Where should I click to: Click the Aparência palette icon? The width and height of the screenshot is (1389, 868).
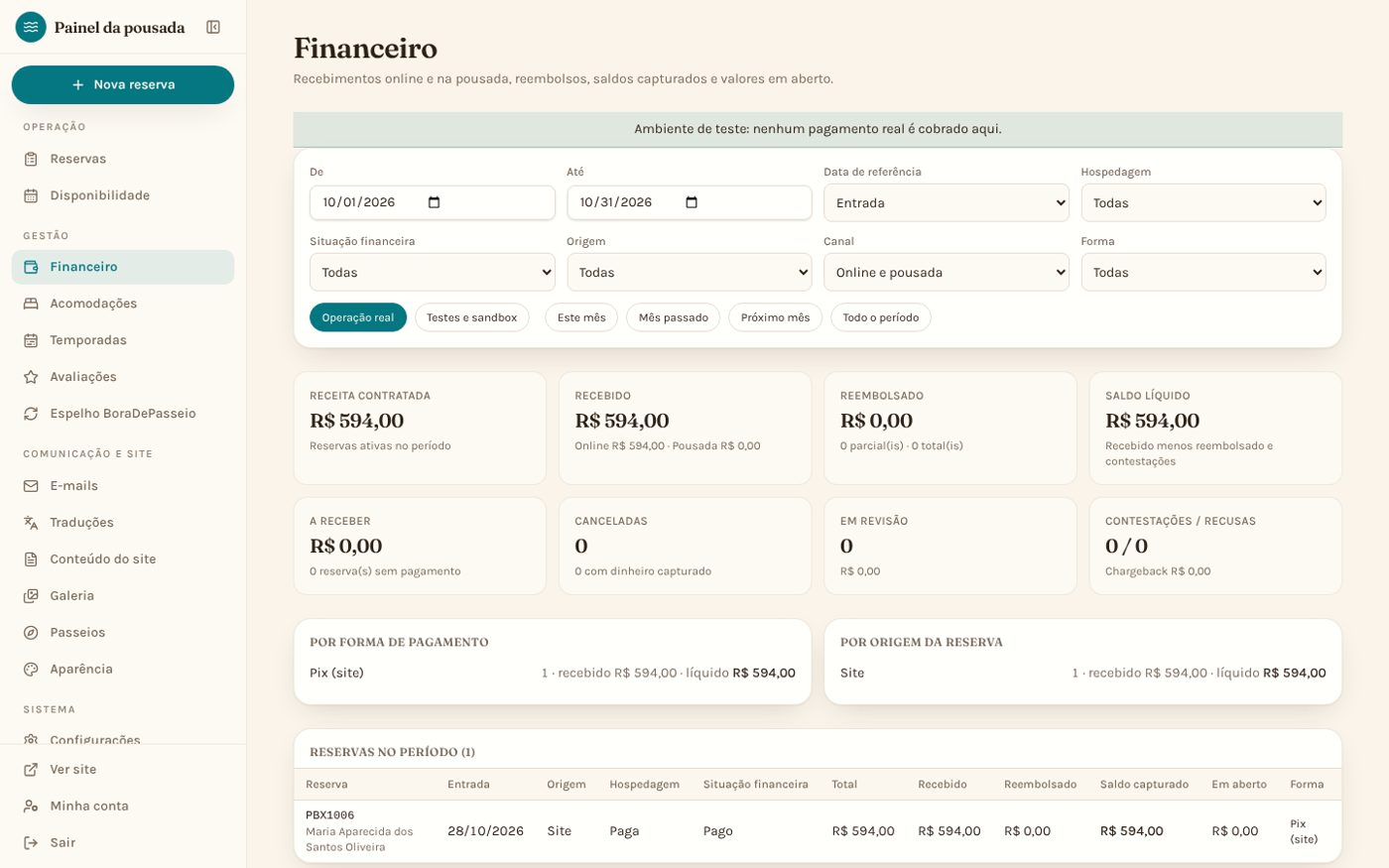31,670
